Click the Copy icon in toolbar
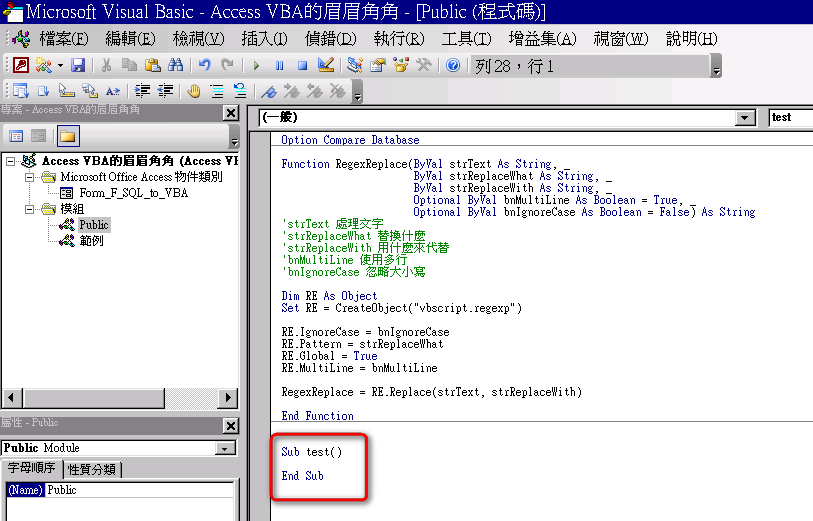The height and width of the screenshot is (521, 813). pos(129,65)
